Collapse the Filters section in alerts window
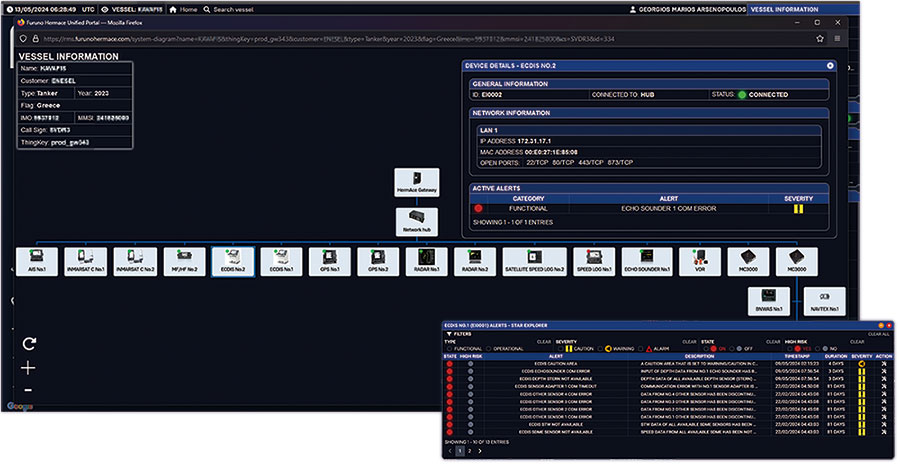900x464 pixels. click(x=459, y=334)
